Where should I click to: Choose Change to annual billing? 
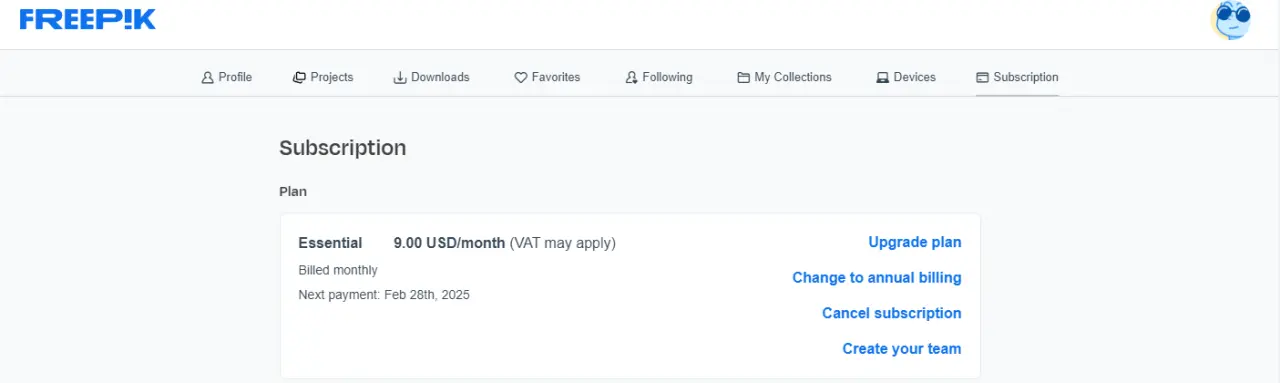coord(877,278)
